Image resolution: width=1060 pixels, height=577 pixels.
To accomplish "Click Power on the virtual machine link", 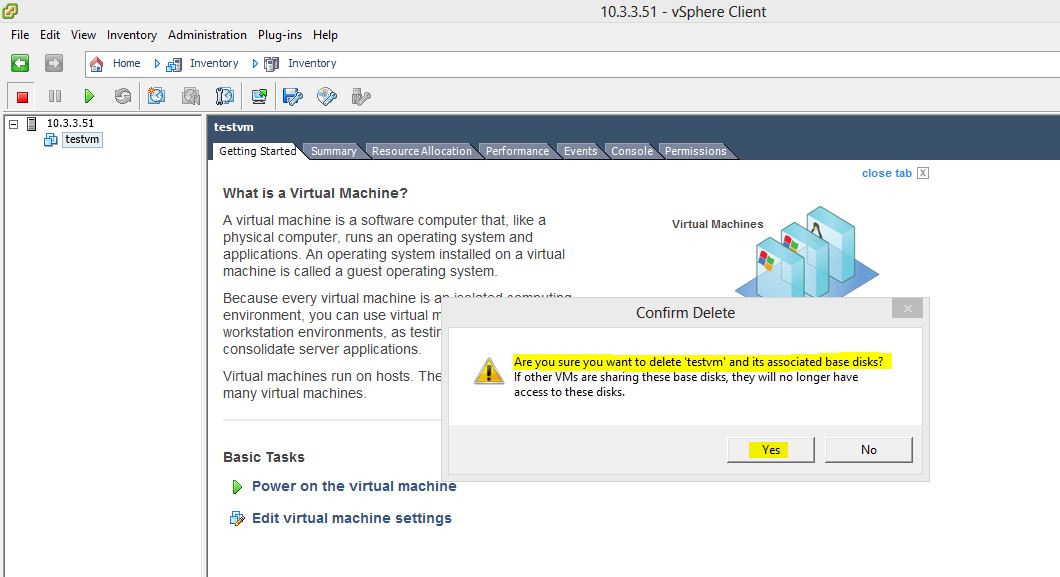I will point(354,486).
